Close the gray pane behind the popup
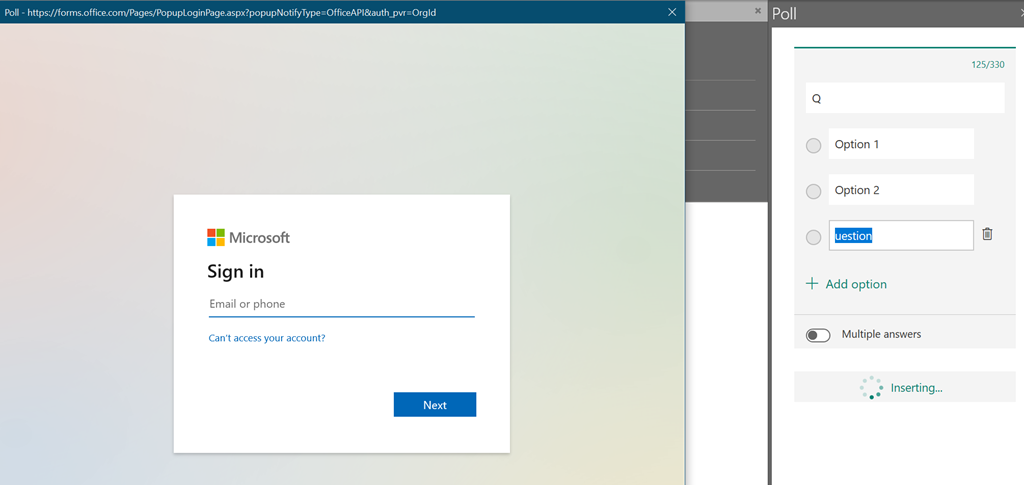1024x485 pixels. coord(758,11)
